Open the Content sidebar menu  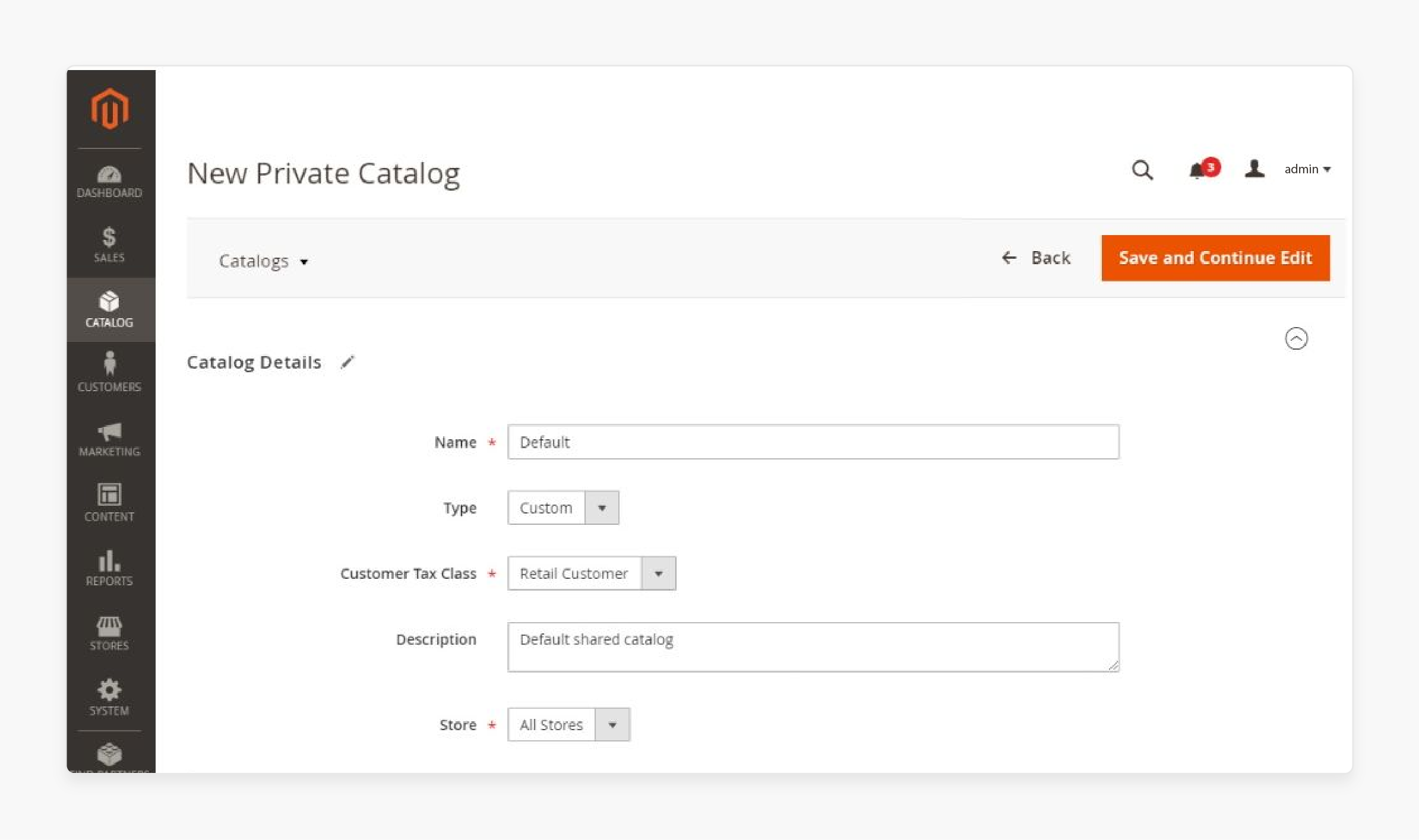click(110, 503)
